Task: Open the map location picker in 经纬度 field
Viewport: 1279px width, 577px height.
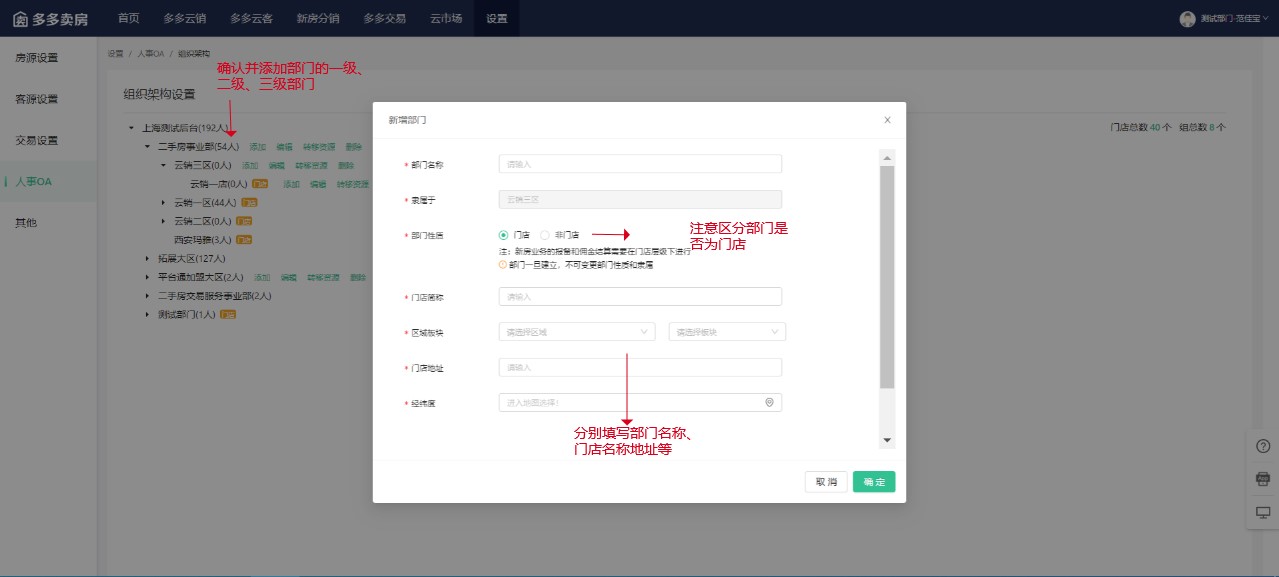Action: (x=769, y=402)
